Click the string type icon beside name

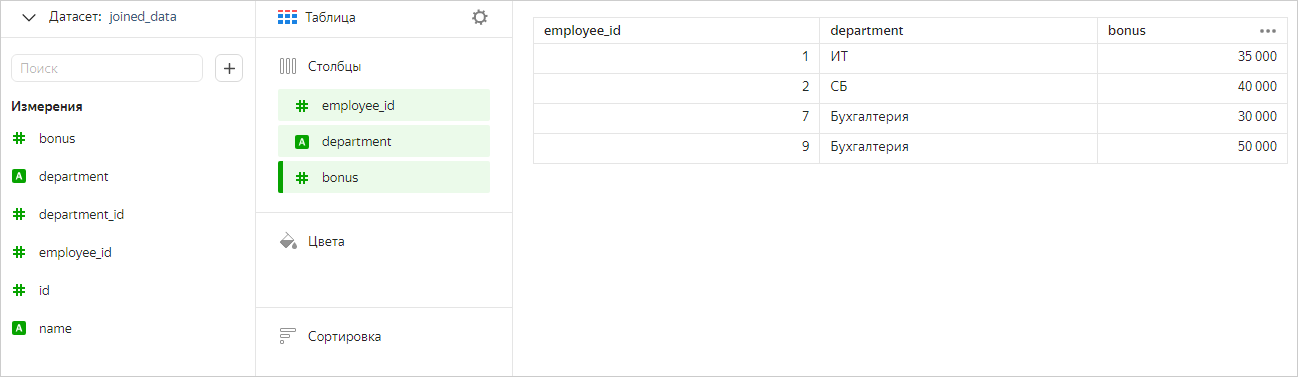pyautogui.click(x=18, y=328)
